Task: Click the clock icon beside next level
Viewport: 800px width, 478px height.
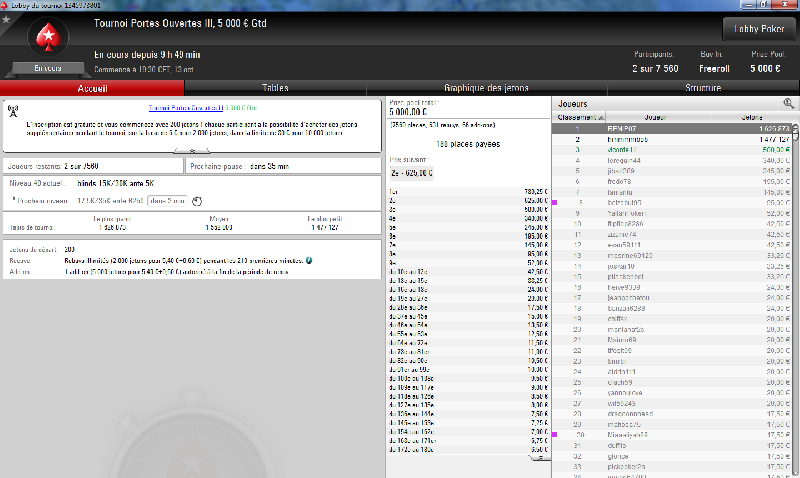Action: pyautogui.click(x=197, y=201)
